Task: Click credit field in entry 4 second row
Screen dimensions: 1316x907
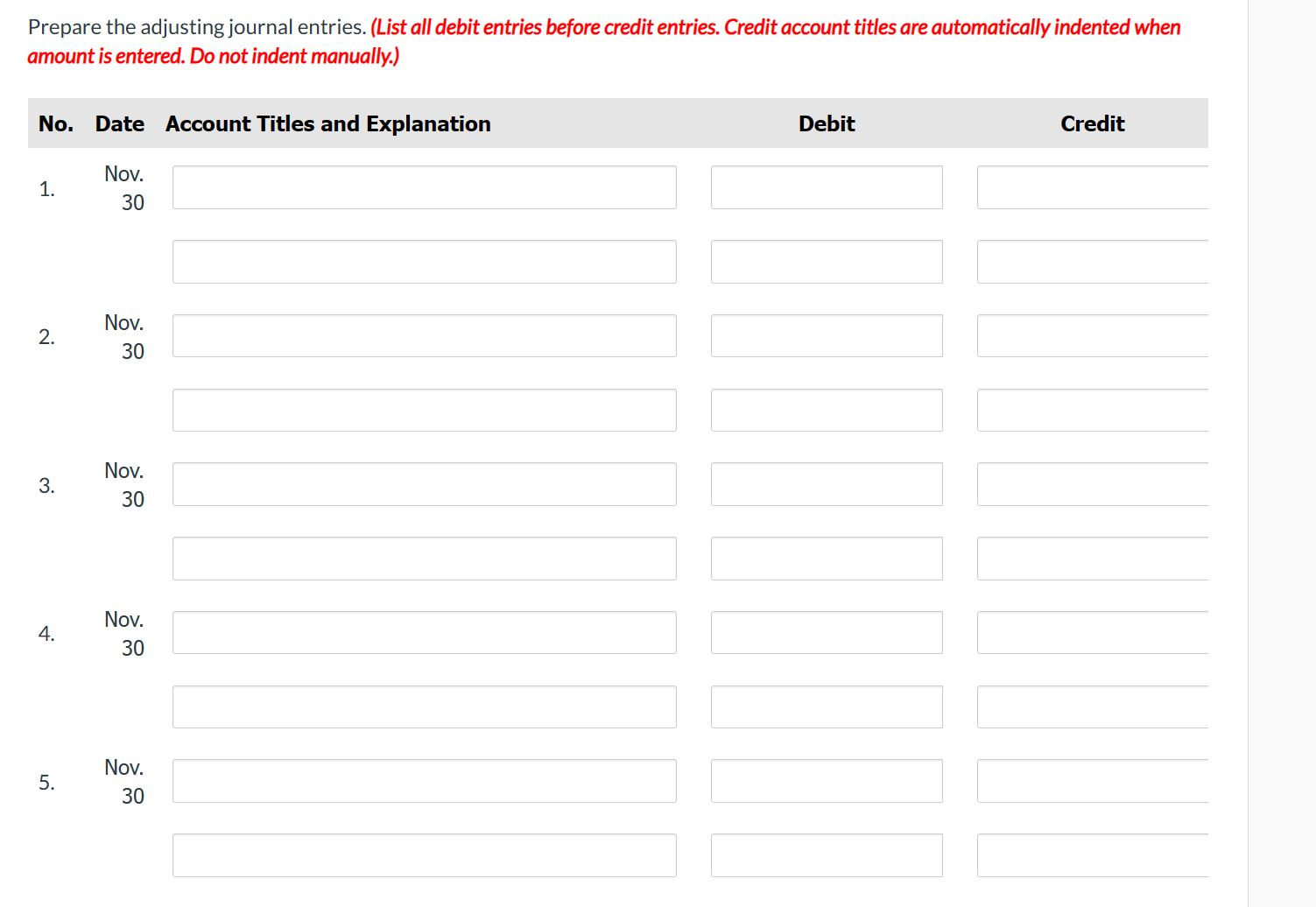Action: (x=1092, y=707)
